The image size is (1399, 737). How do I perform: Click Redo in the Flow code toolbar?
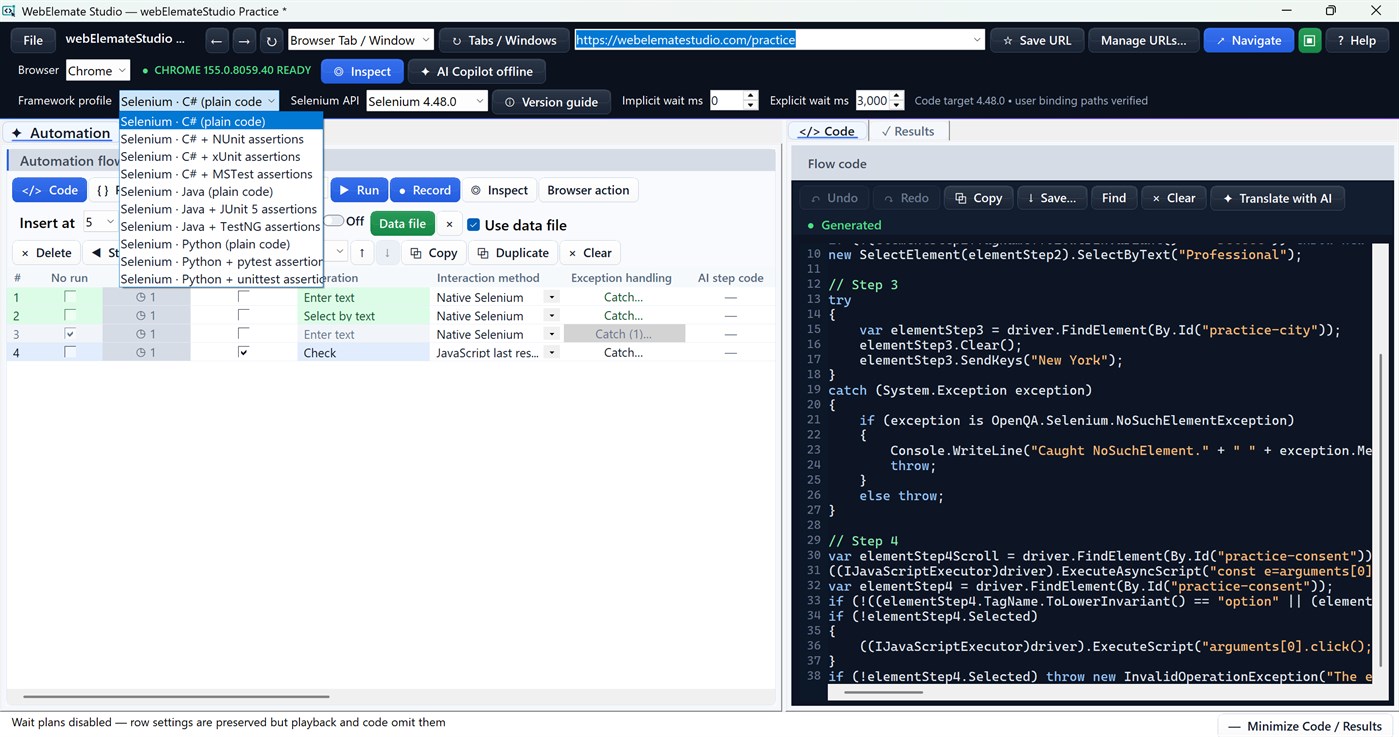[904, 198]
